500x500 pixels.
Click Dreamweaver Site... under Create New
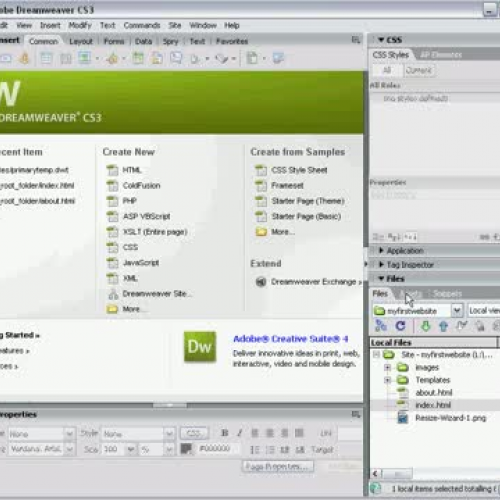(x=157, y=294)
